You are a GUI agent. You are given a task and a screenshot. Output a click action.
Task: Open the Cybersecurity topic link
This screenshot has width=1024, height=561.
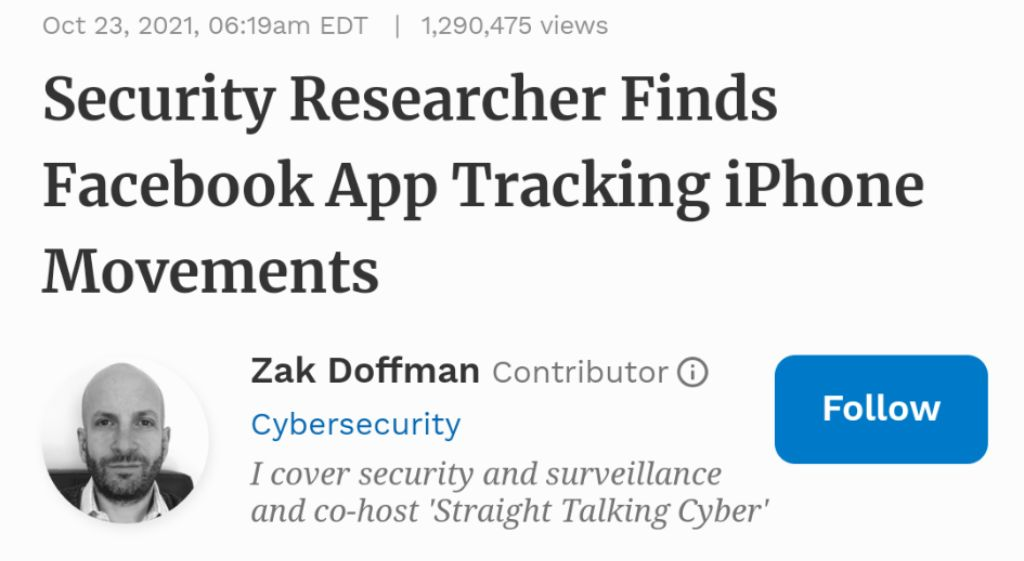(355, 425)
